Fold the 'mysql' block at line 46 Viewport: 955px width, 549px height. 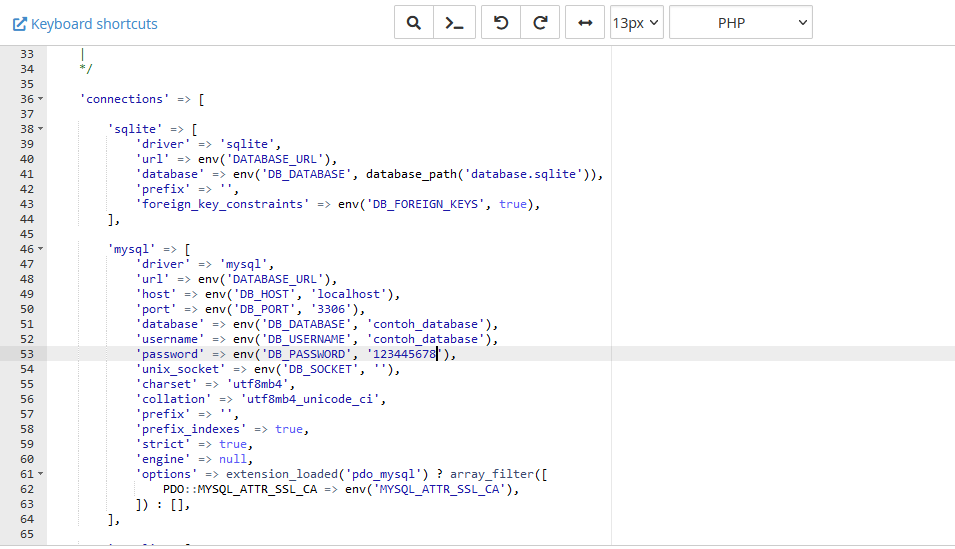[x=40, y=249]
